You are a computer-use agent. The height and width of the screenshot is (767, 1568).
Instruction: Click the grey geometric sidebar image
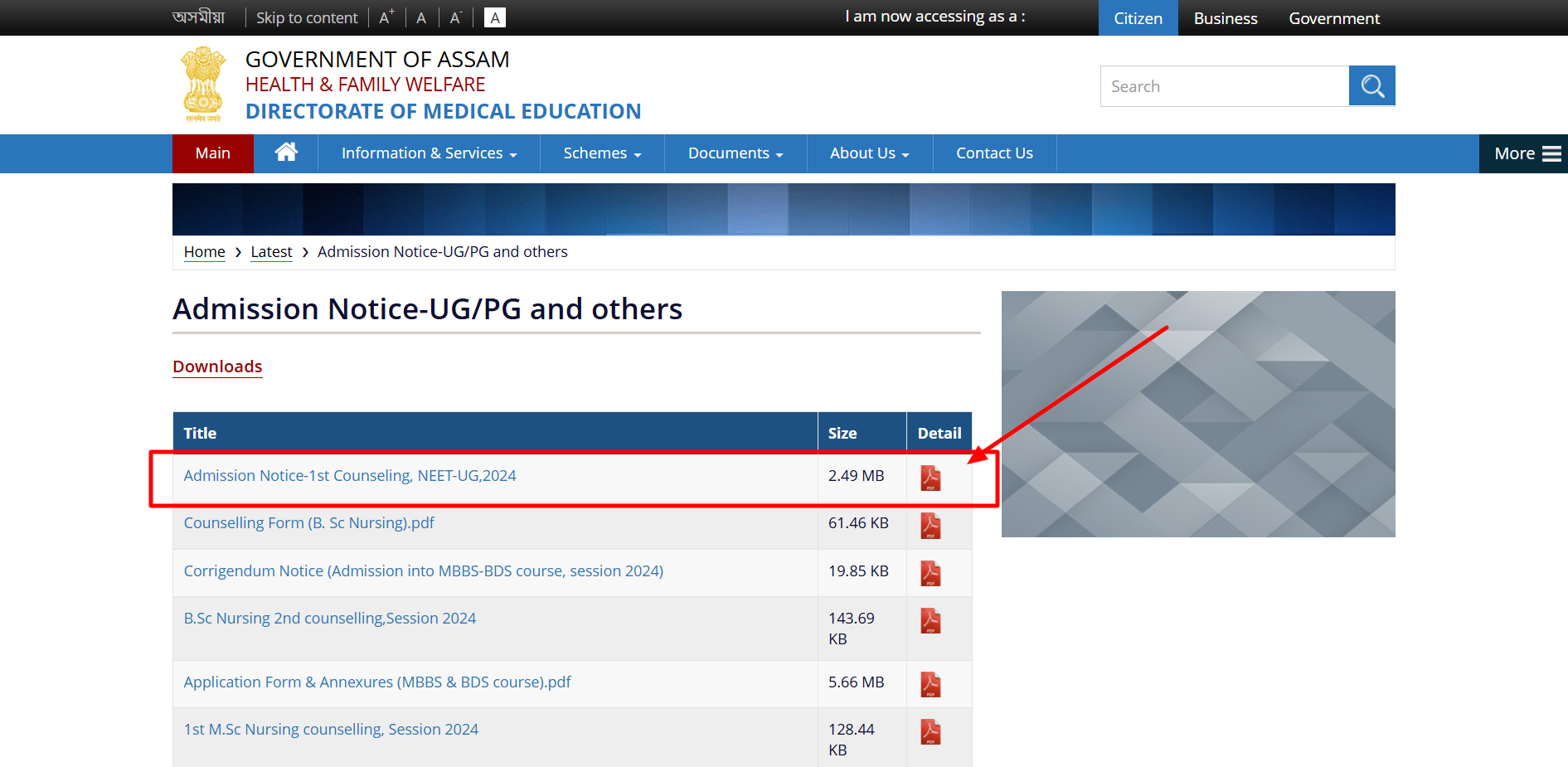pos(1198,414)
